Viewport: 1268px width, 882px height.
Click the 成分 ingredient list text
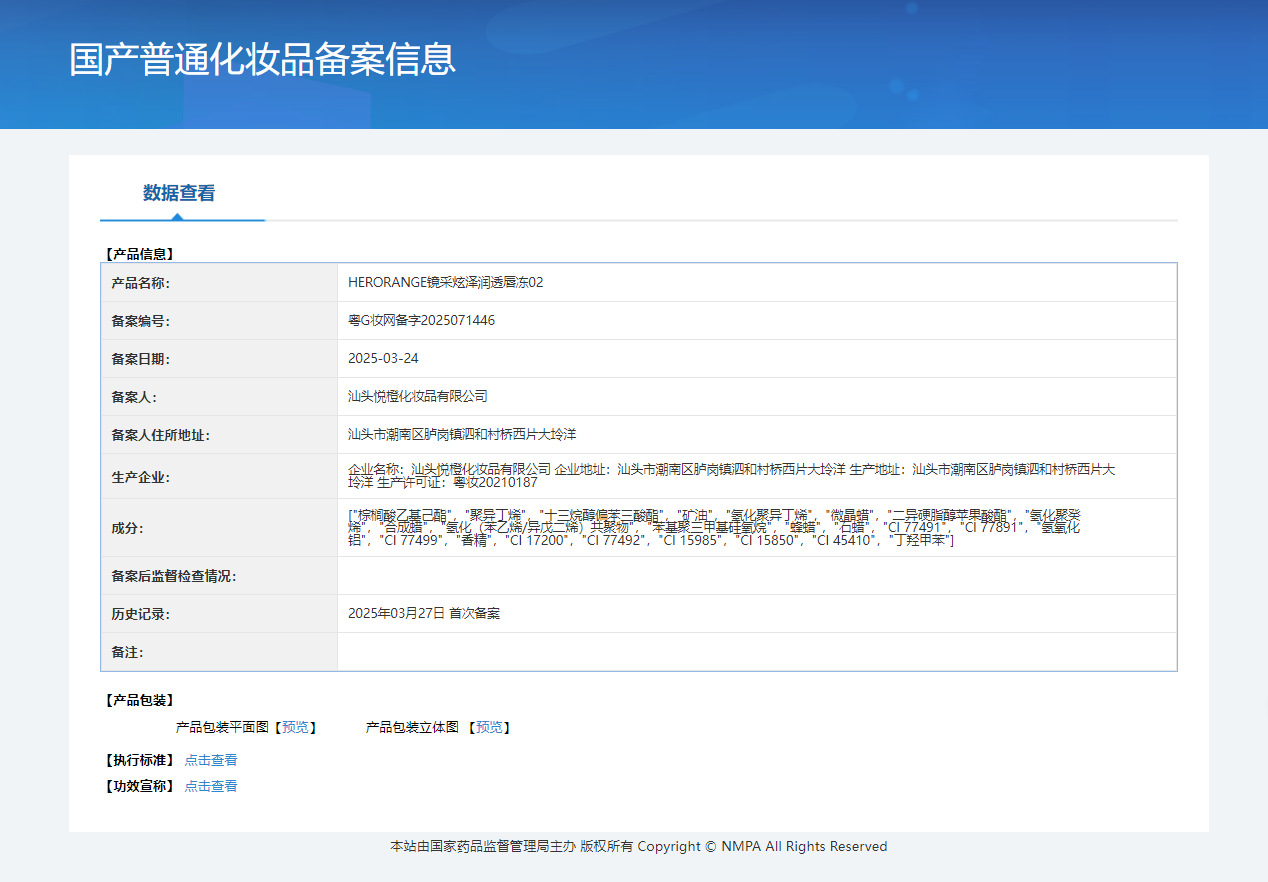point(714,528)
